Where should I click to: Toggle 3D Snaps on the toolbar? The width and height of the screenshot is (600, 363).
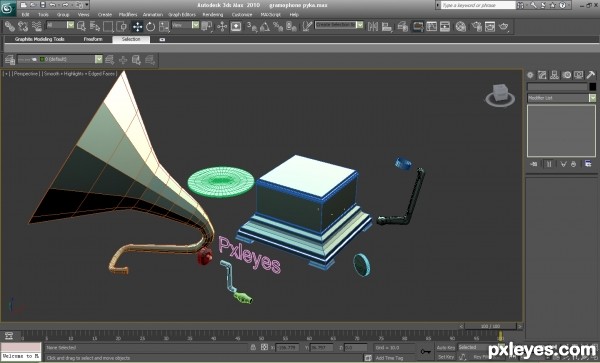[251, 26]
